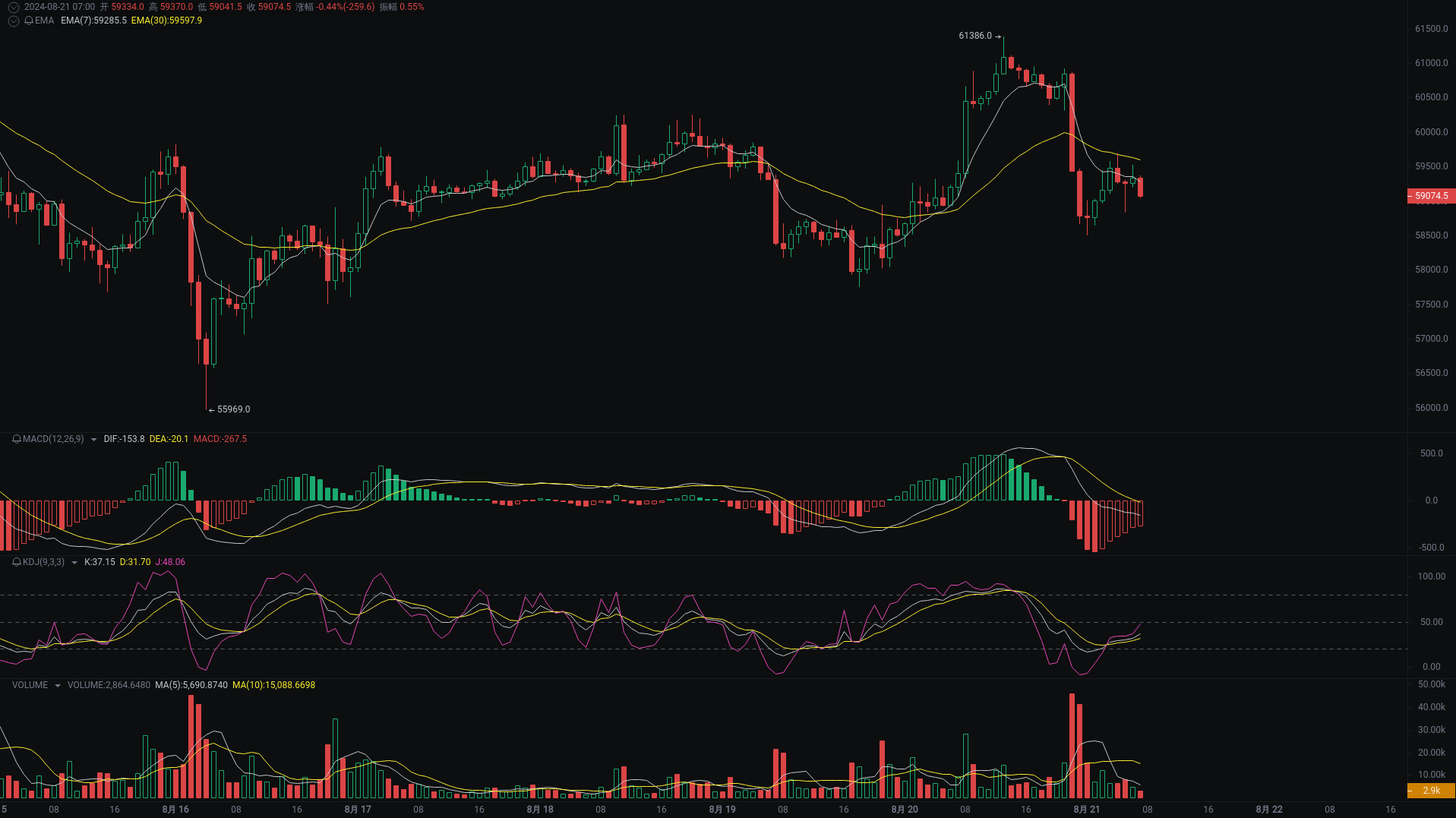Collapse the OHLC data row chevron
This screenshot has width=1456, height=818.
tap(13, 7)
